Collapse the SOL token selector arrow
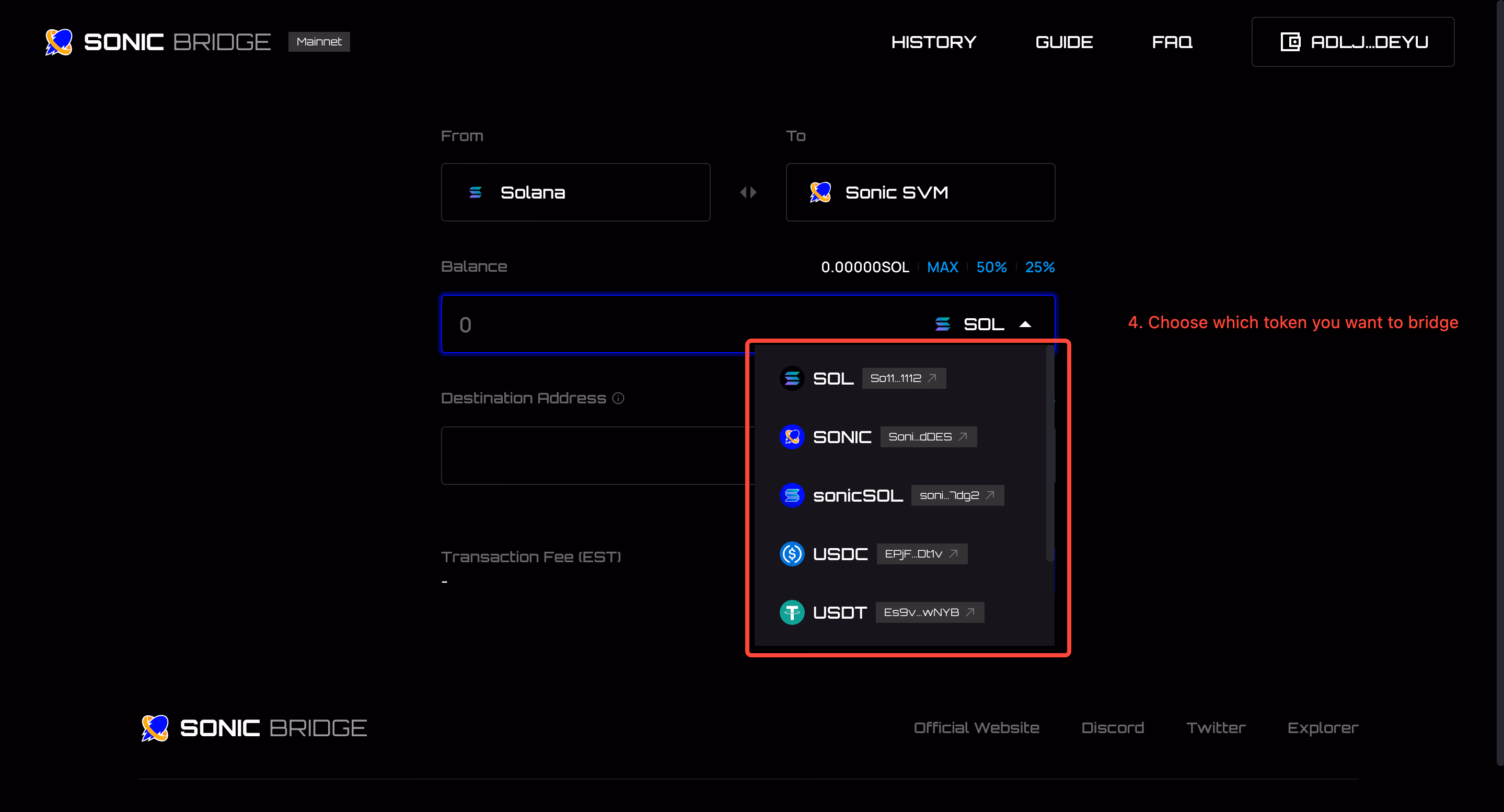 pyautogui.click(x=1025, y=324)
